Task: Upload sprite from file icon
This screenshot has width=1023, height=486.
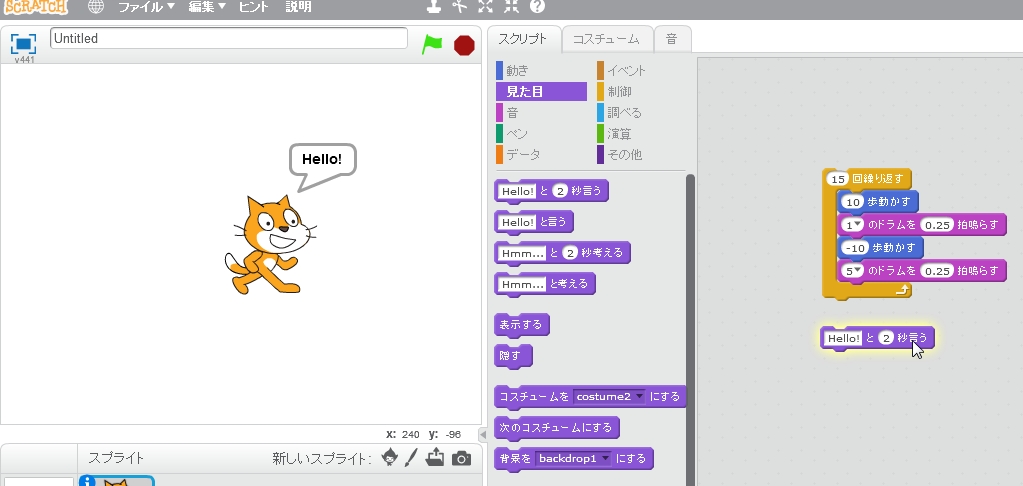Action: pyautogui.click(x=435, y=457)
